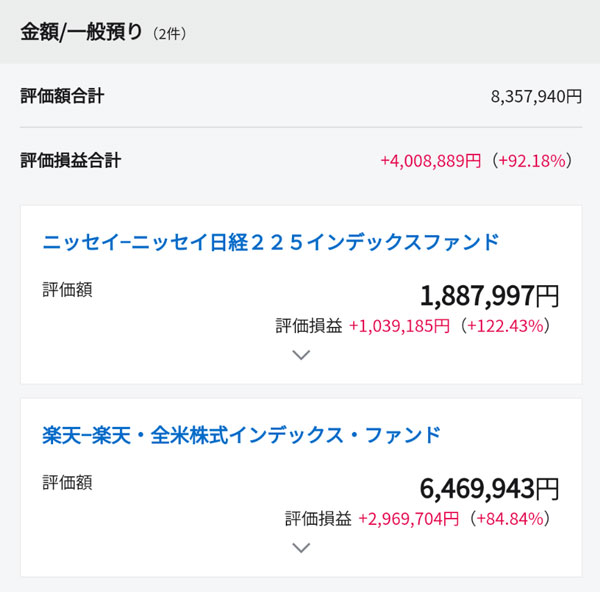
Task: Select the total valuation 8,357,940円
Action: pos(536,97)
